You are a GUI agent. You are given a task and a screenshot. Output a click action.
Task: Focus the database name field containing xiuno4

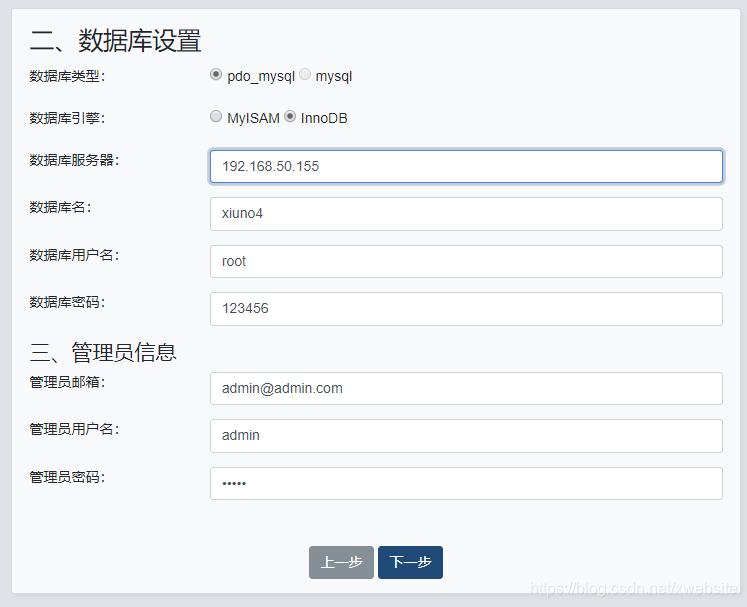click(x=466, y=214)
